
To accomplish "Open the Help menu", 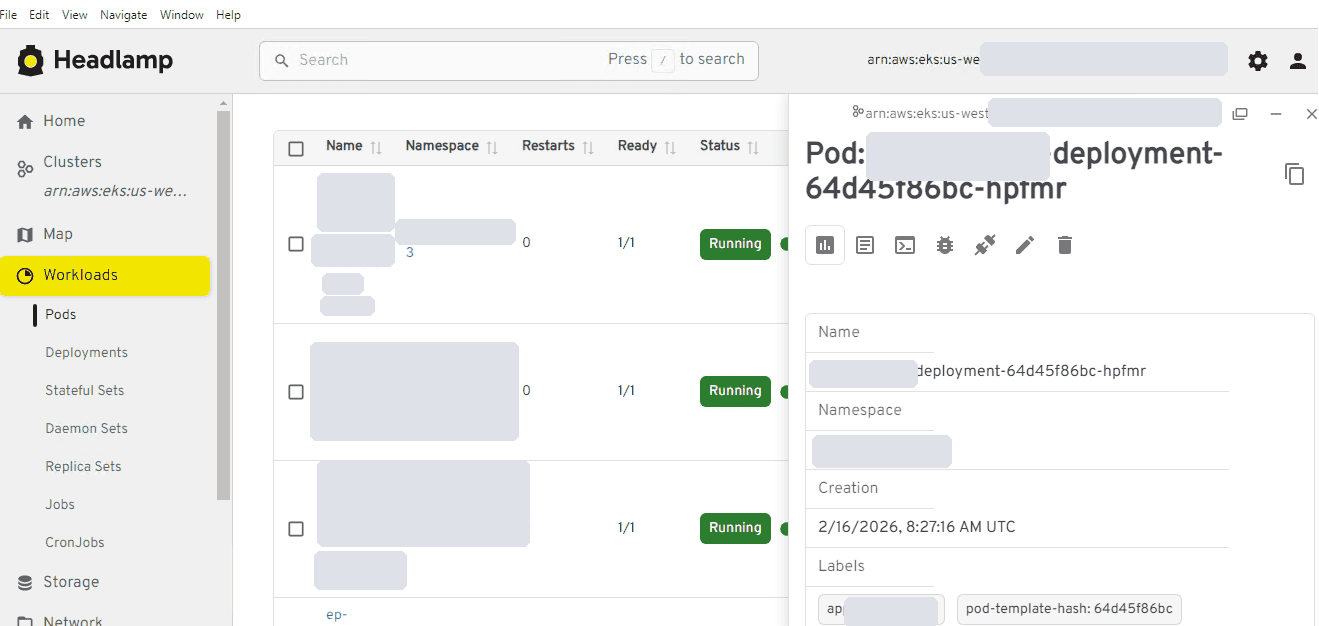I will coord(228,15).
